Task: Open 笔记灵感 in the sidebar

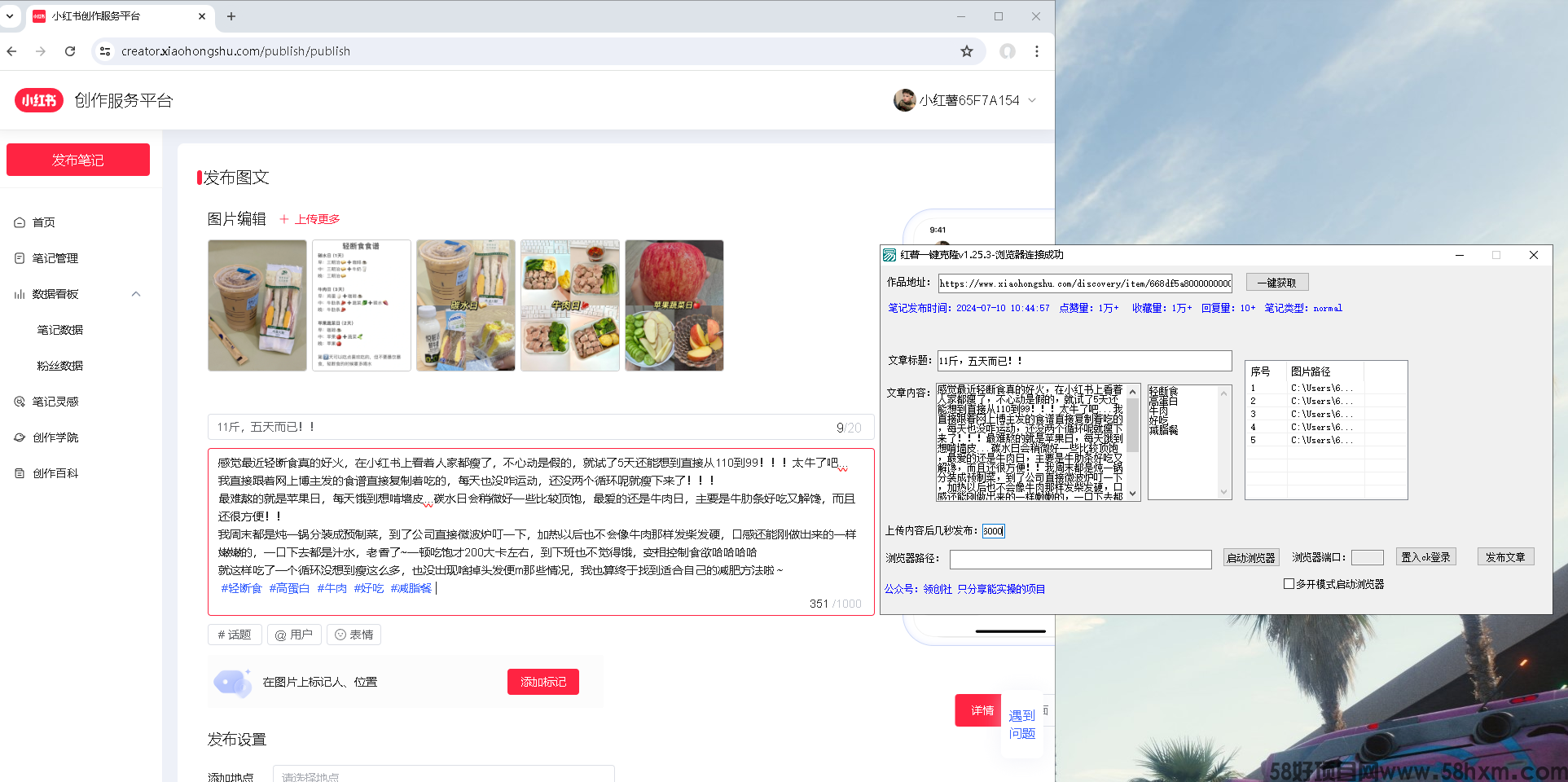Action: tap(55, 402)
